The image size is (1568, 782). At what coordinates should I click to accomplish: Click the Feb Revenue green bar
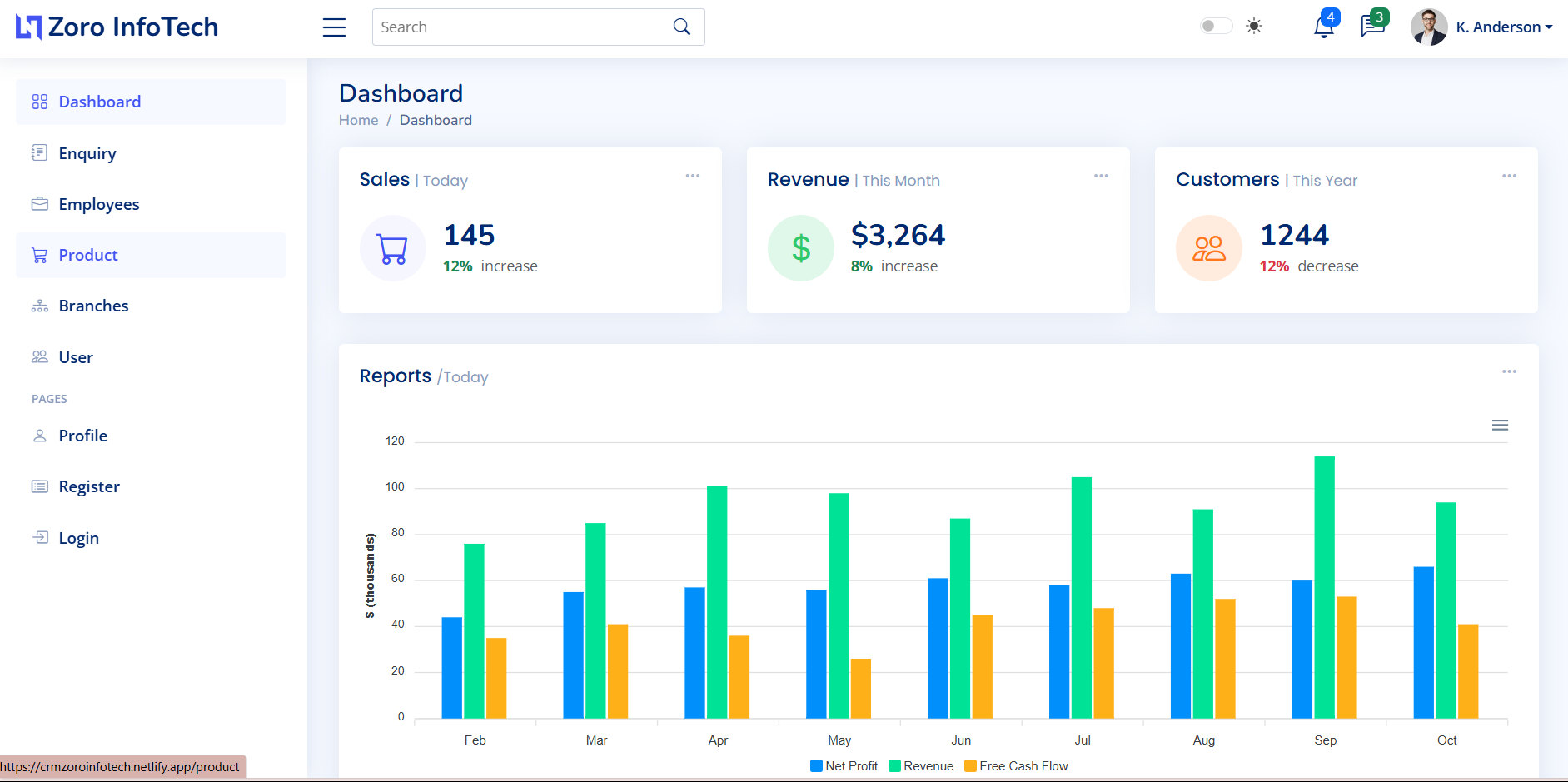(x=474, y=630)
